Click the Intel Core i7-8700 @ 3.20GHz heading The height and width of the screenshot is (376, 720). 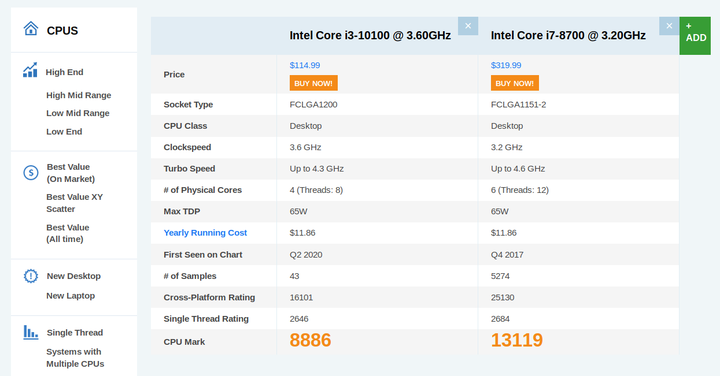click(568, 35)
